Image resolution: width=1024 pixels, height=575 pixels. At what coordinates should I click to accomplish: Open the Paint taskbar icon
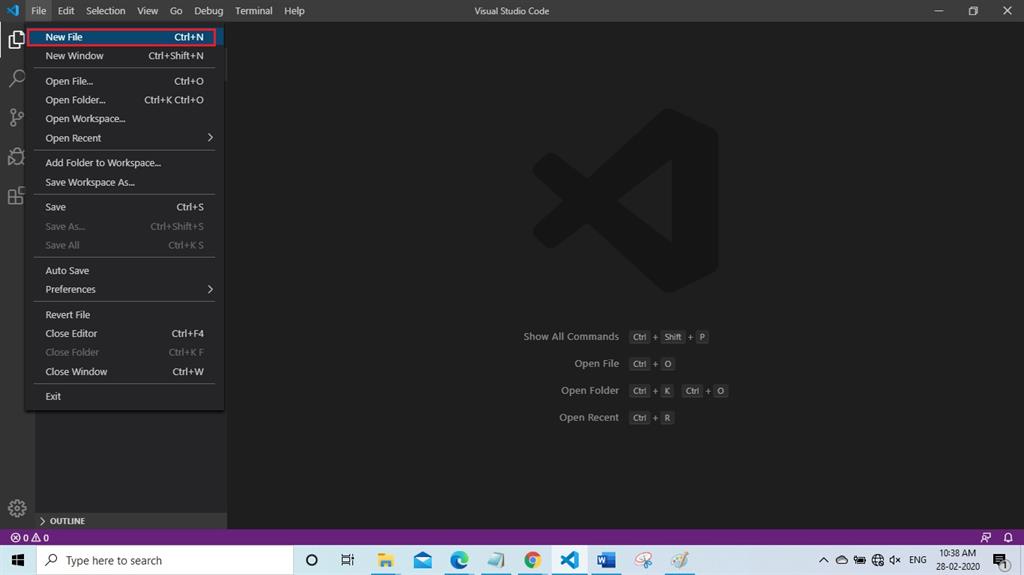[680, 560]
